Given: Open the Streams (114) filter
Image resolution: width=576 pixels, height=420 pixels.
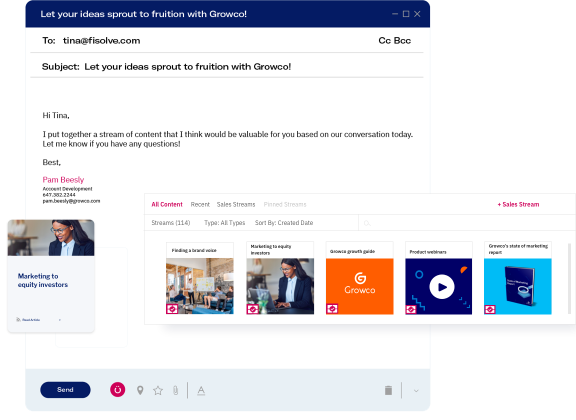Looking at the screenshot, I should coord(171,223).
